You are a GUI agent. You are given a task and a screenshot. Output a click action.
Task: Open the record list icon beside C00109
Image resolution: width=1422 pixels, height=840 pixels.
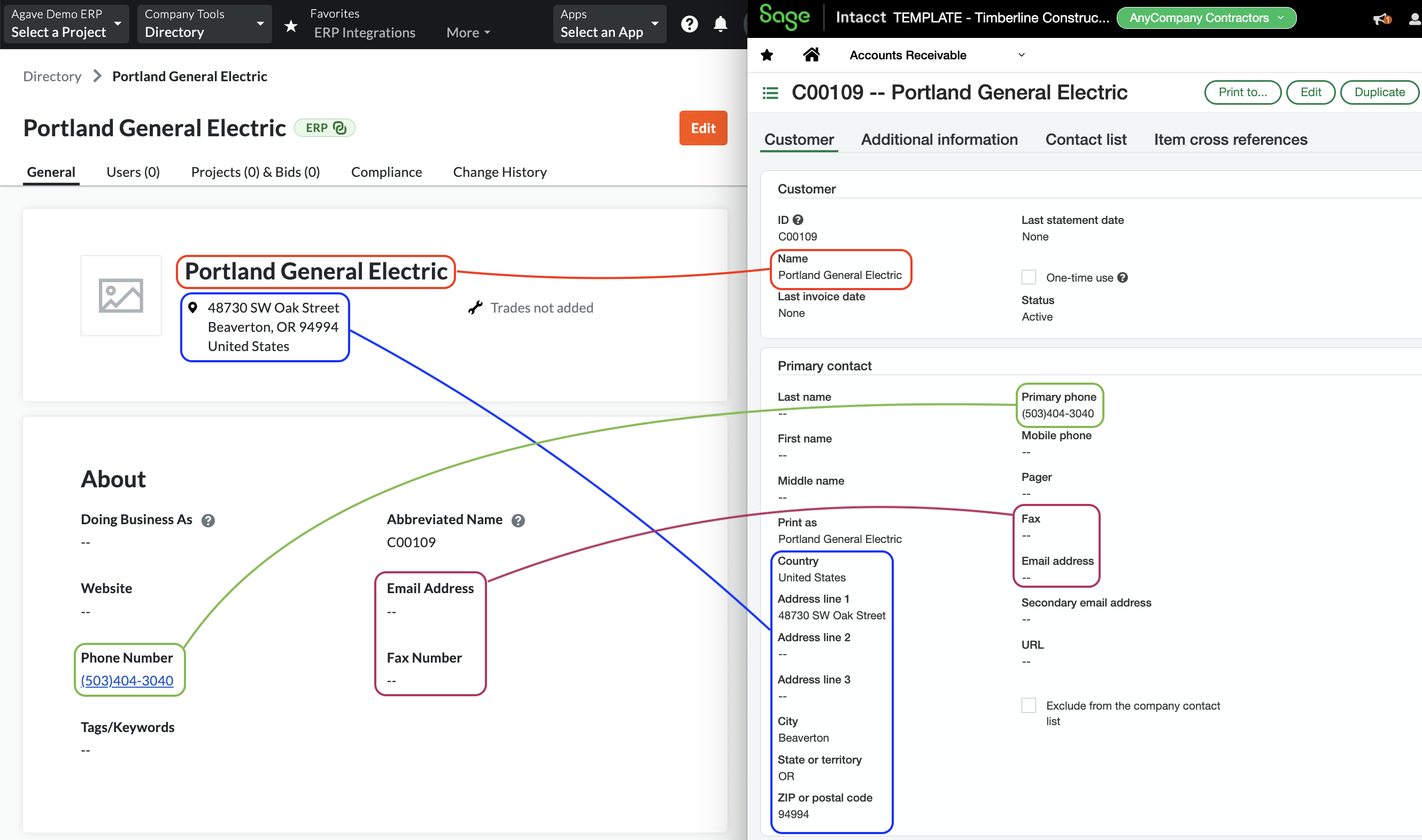[770, 92]
